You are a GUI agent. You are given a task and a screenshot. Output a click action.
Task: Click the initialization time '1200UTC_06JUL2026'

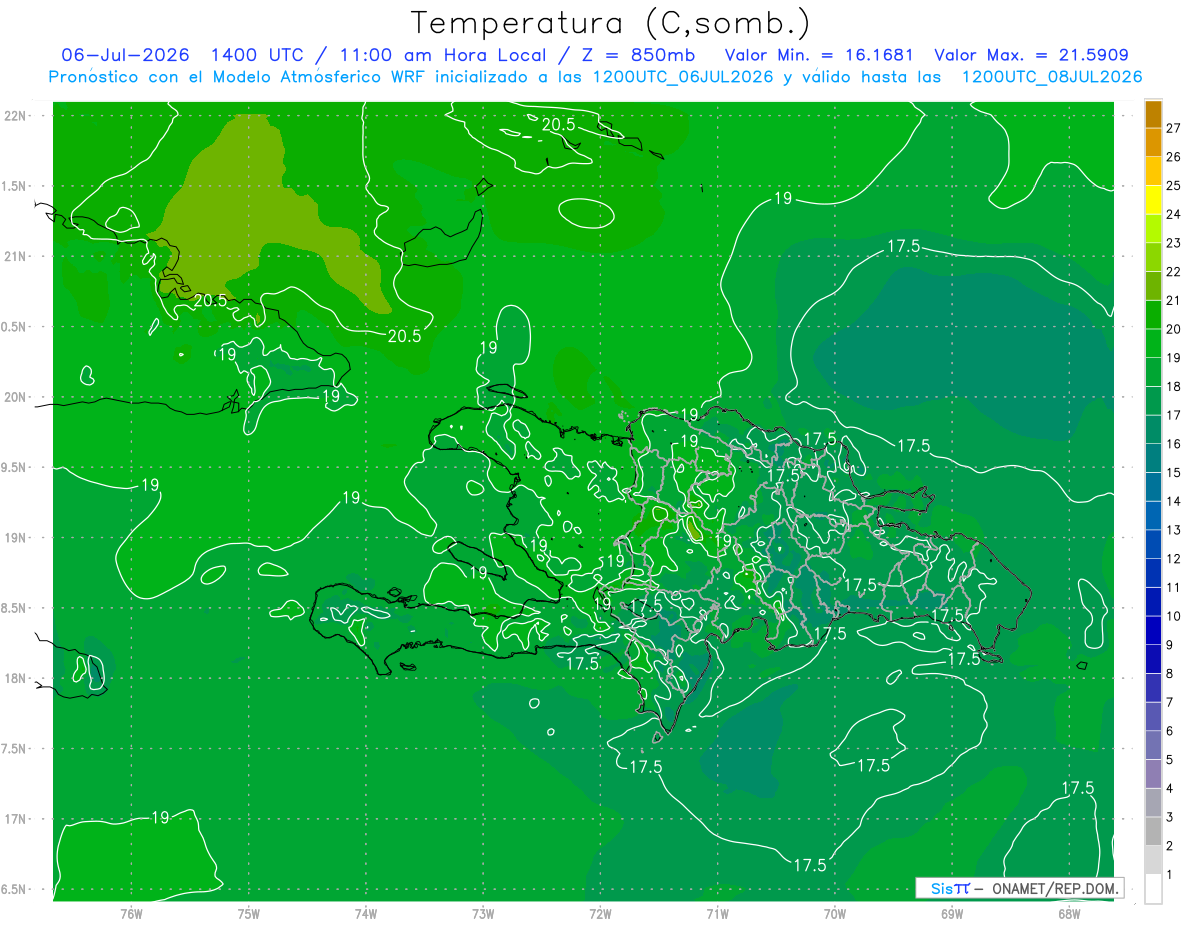coord(682,77)
